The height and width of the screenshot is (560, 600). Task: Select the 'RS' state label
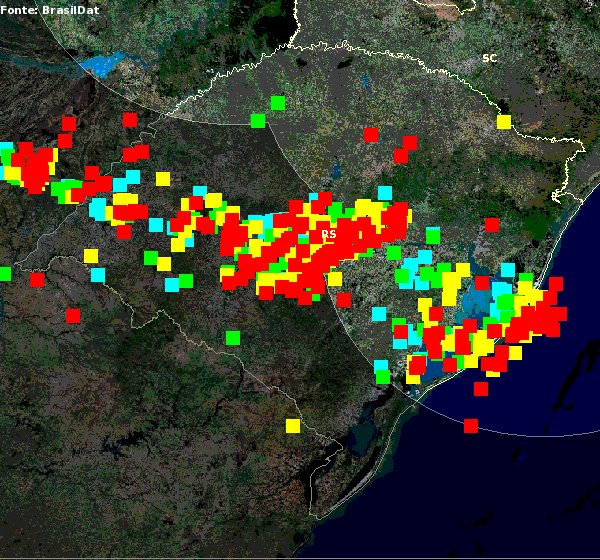coord(329,234)
